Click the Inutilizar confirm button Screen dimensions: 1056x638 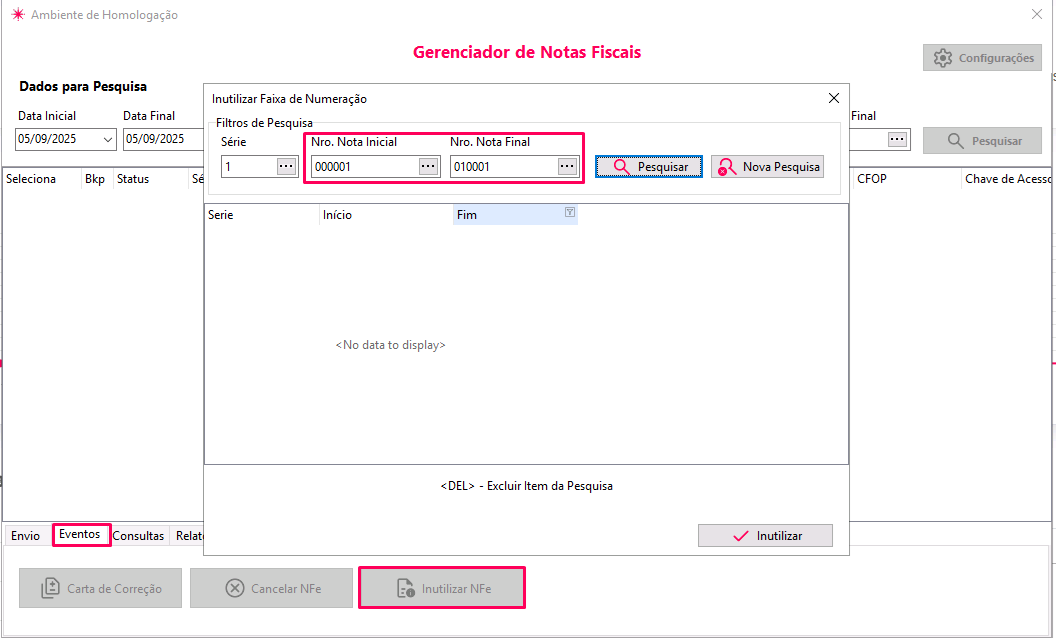point(765,535)
